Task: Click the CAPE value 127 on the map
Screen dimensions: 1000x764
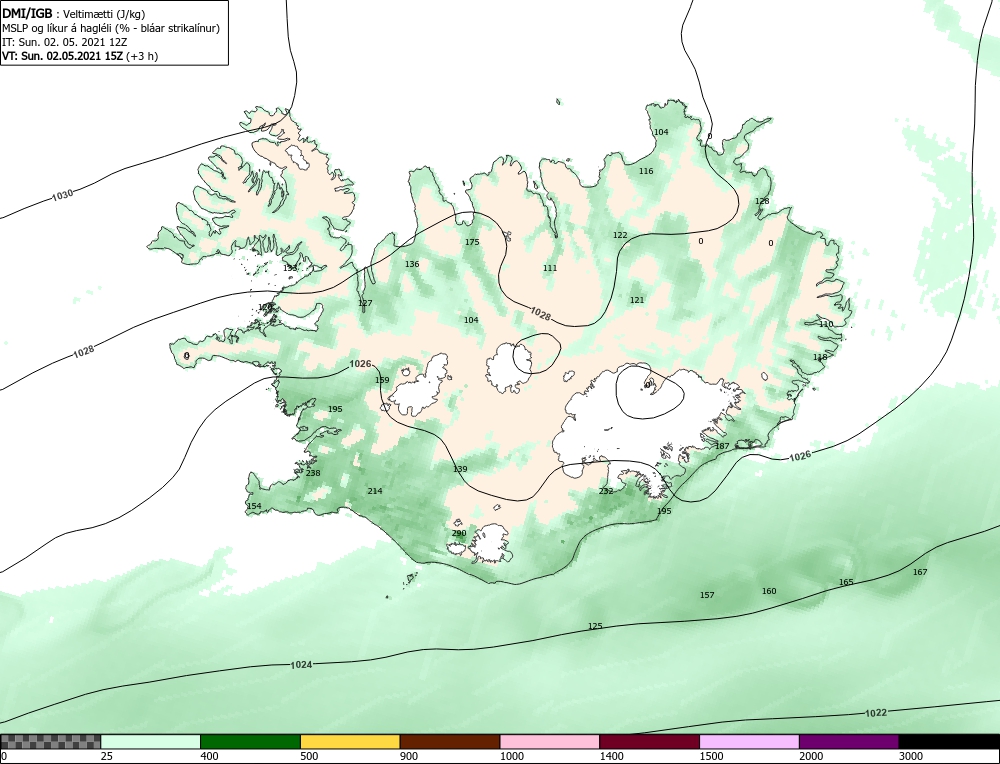Action: pyautogui.click(x=365, y=304)
